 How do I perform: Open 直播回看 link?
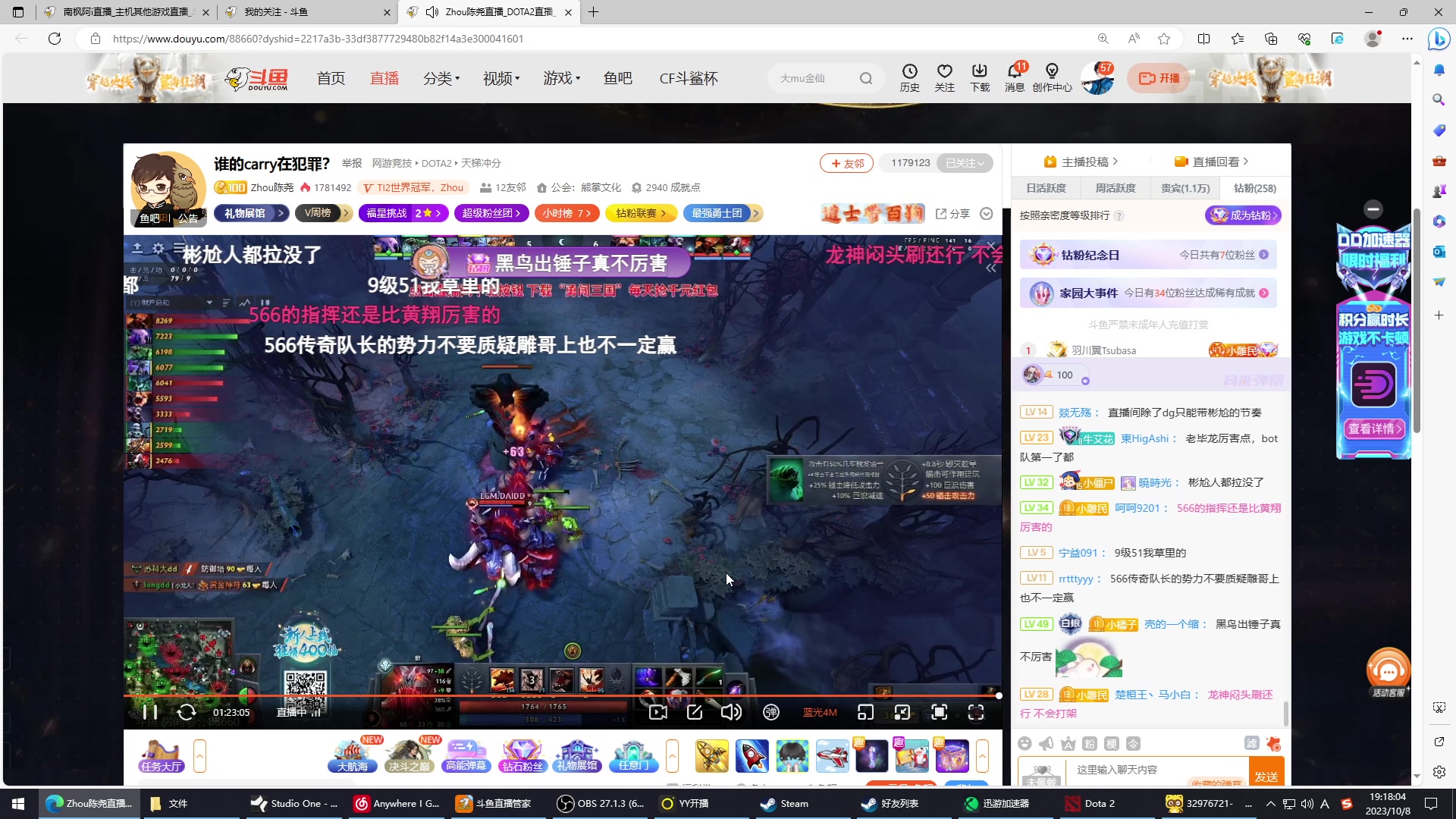pyautogui.click(x=1211, y=162)
